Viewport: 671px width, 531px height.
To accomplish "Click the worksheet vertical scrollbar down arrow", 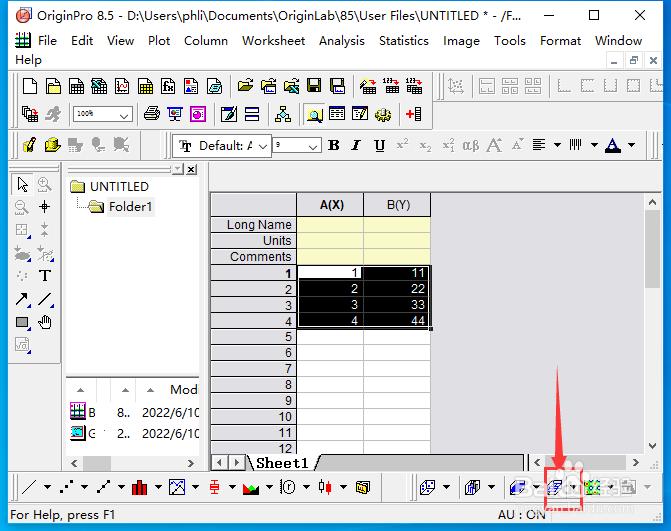I will pyautogui.click(x=652, y=446).
